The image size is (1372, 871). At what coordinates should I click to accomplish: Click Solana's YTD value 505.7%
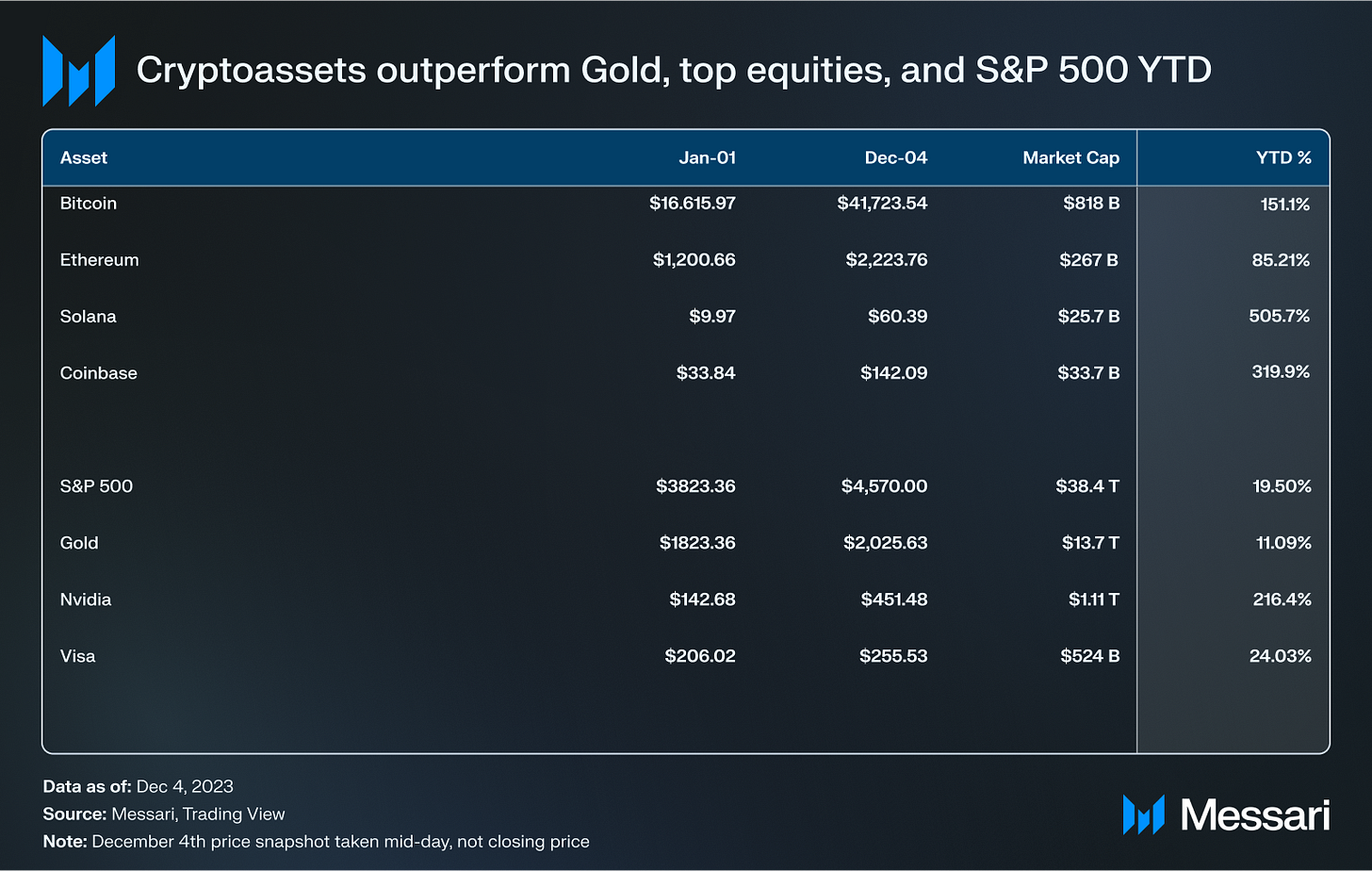coord(1280,316)
